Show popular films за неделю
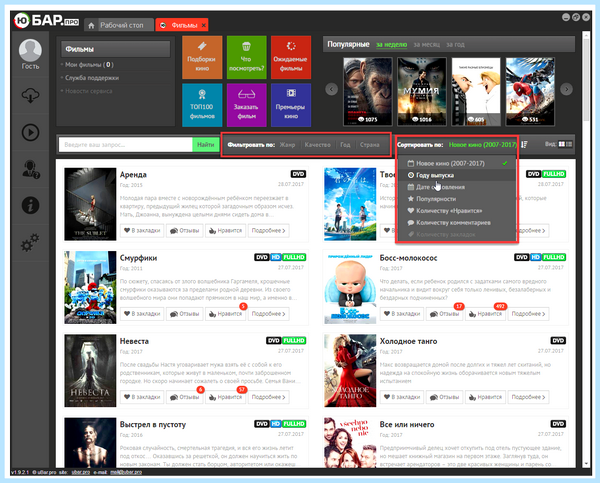600x483 pixels. click(x=391, y=44)
